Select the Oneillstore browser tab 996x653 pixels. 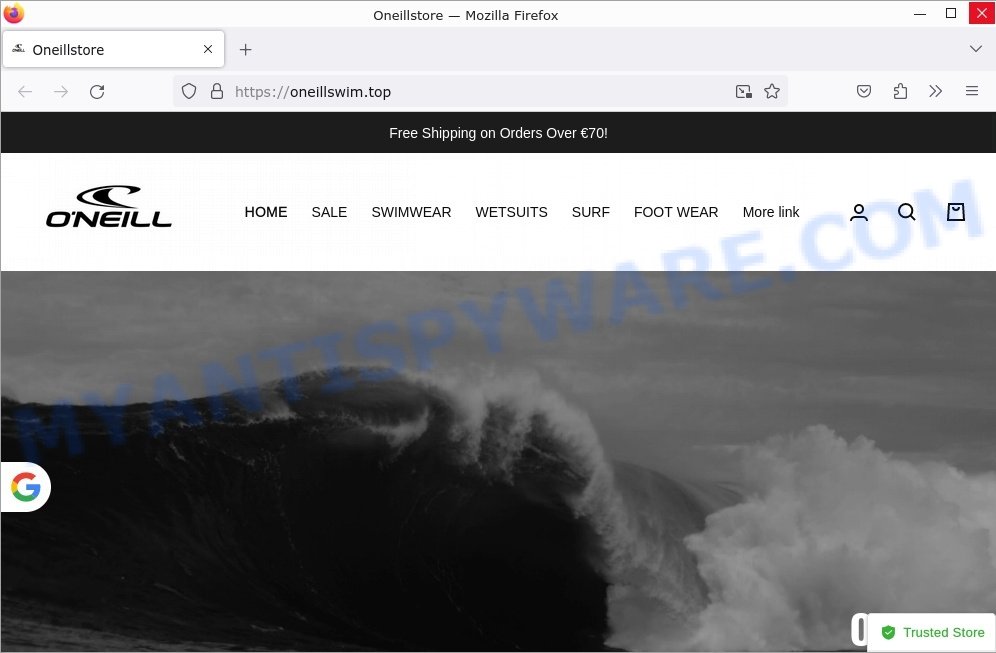(114, 49)
